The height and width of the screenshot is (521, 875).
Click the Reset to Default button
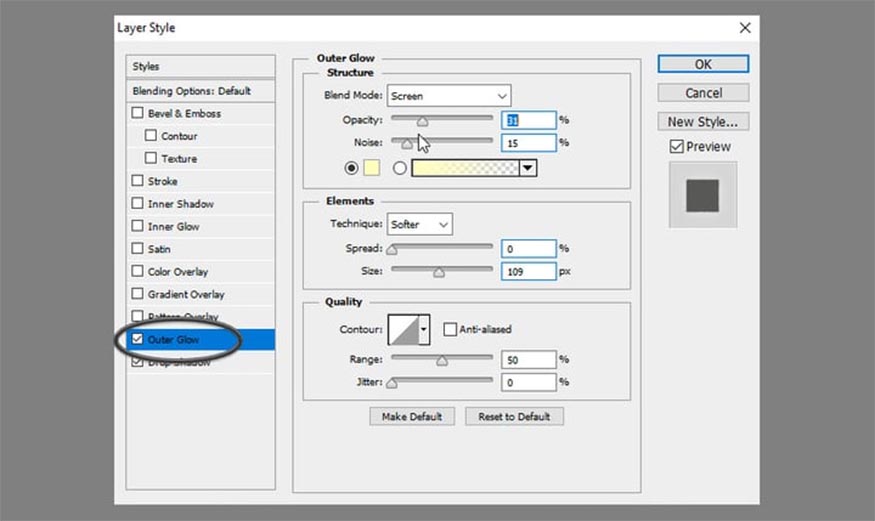[514, 417]
